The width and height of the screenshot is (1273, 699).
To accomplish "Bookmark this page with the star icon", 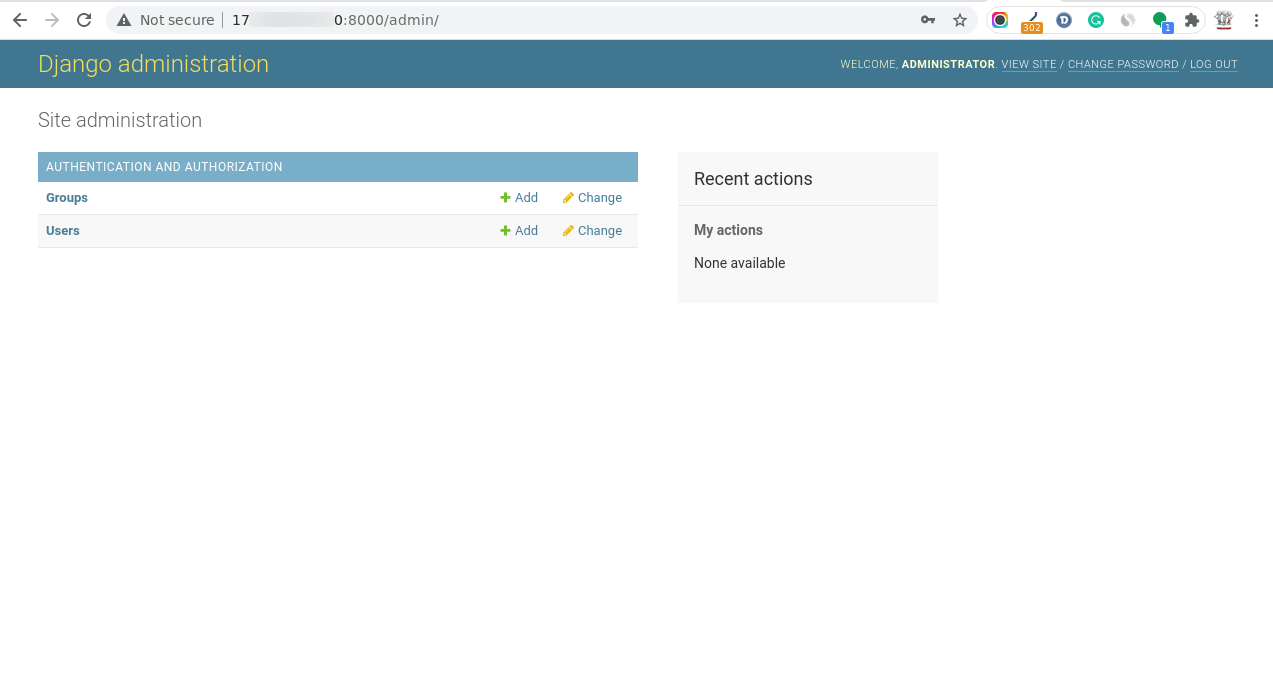I will pyautogui.click(x=960, y=20).
